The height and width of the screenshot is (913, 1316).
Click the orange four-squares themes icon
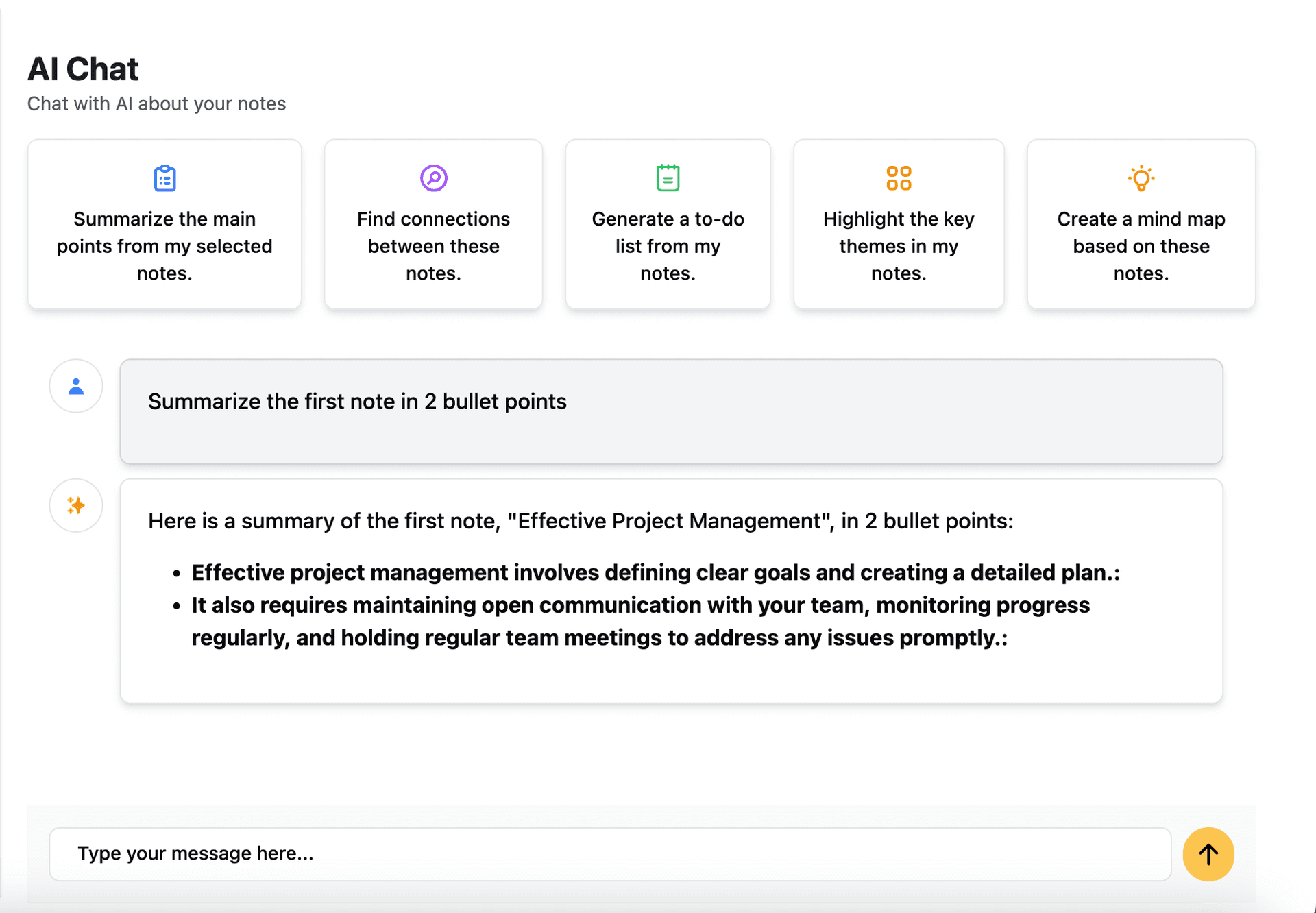[899, 178]
